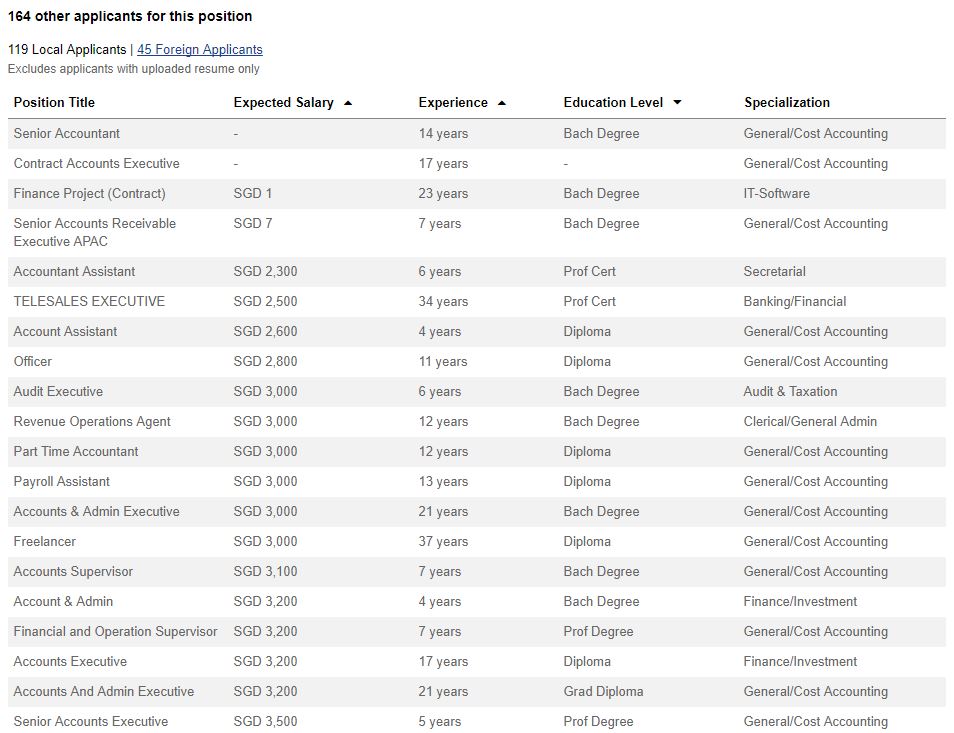Click the Specialization column header
This screenshot has height=733, width=954.
click(787, 102)
